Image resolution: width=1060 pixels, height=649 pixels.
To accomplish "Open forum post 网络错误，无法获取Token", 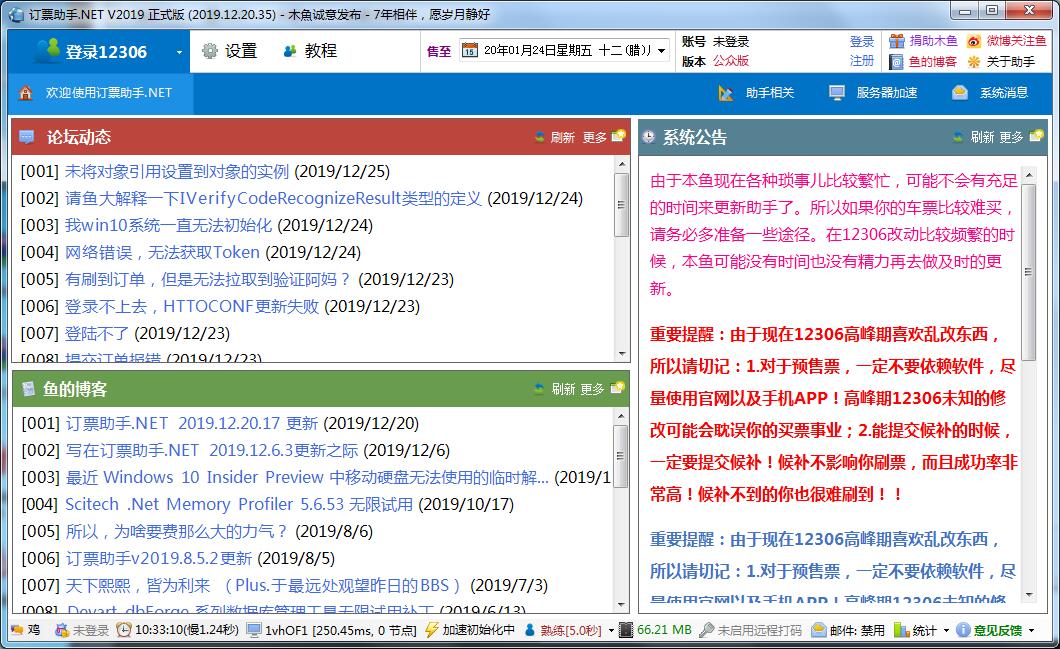I will point(162,252).
